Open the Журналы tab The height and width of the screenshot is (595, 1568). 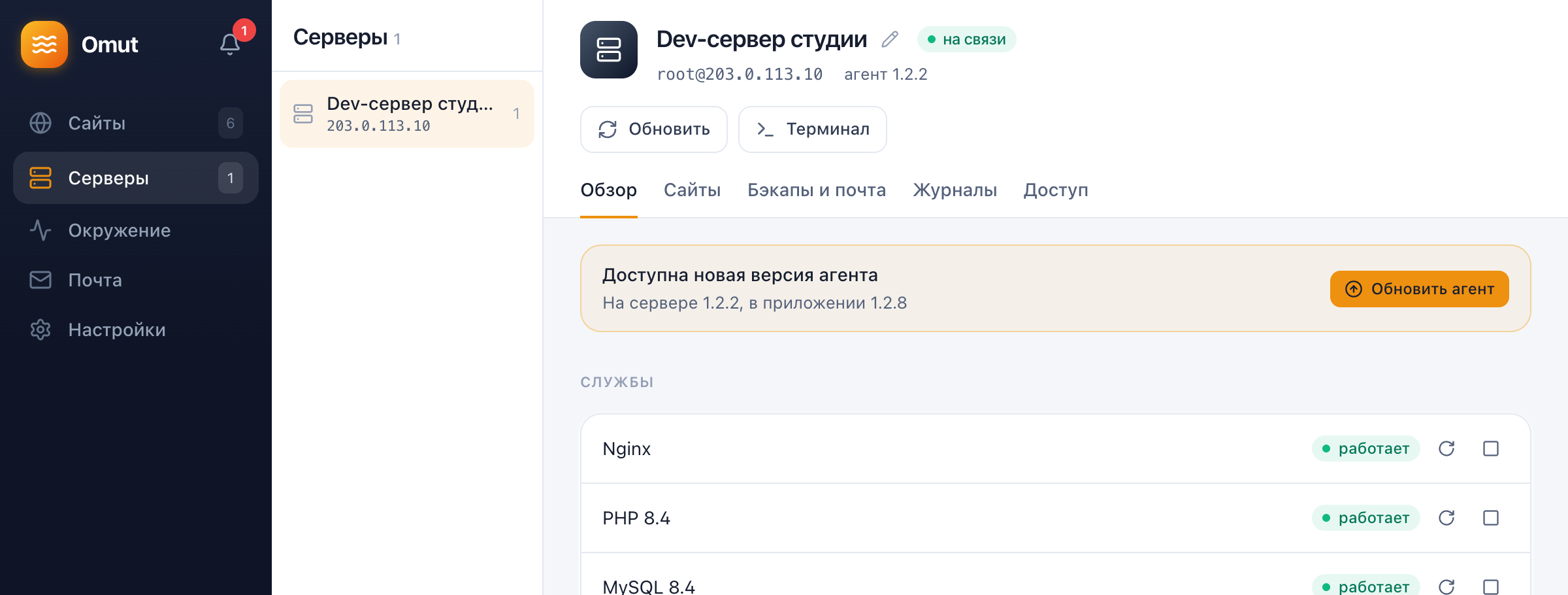point(955,190)
